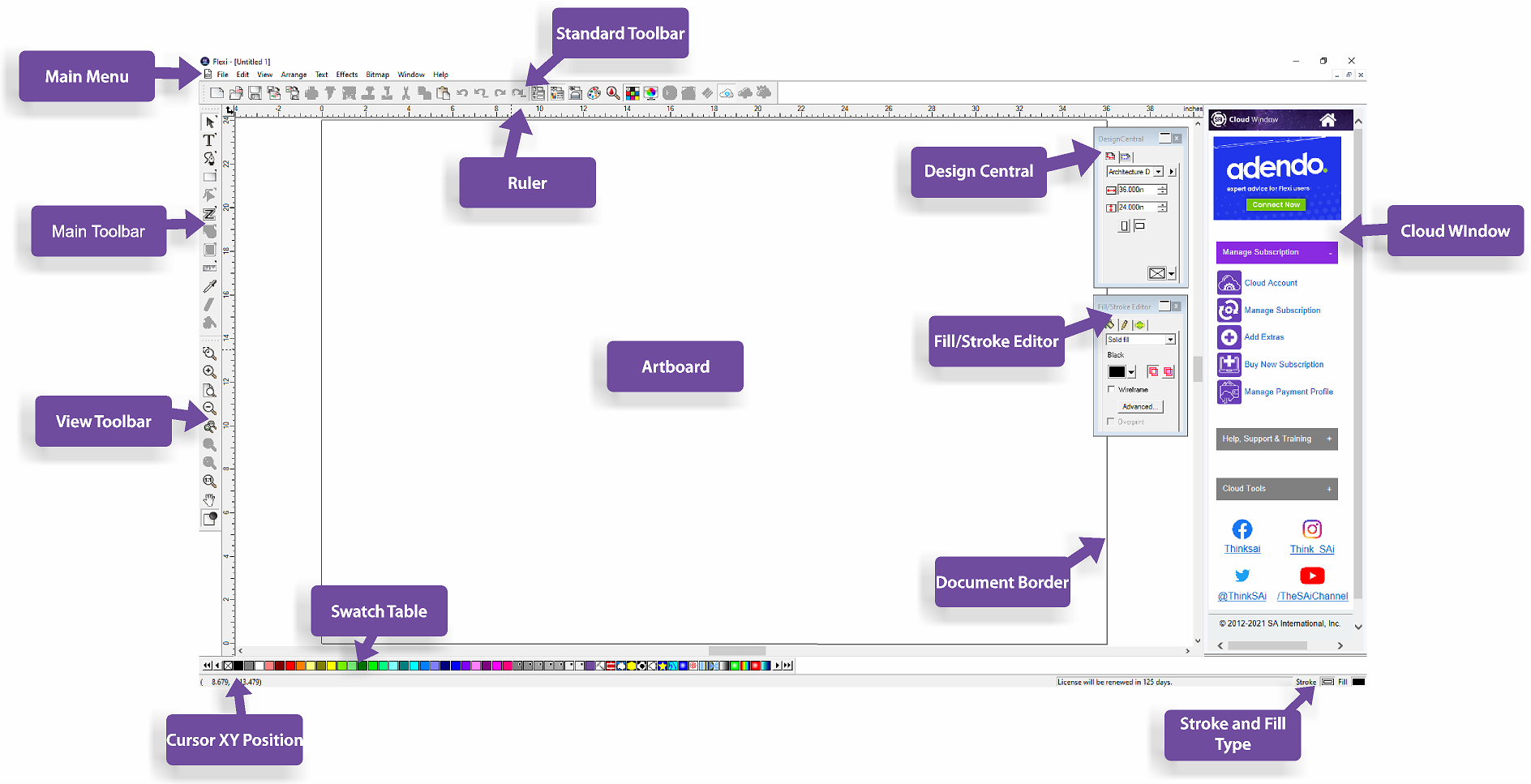Select the landscape orientation toggle button
Screen dimensions: 1531x784
(1139, 225)
